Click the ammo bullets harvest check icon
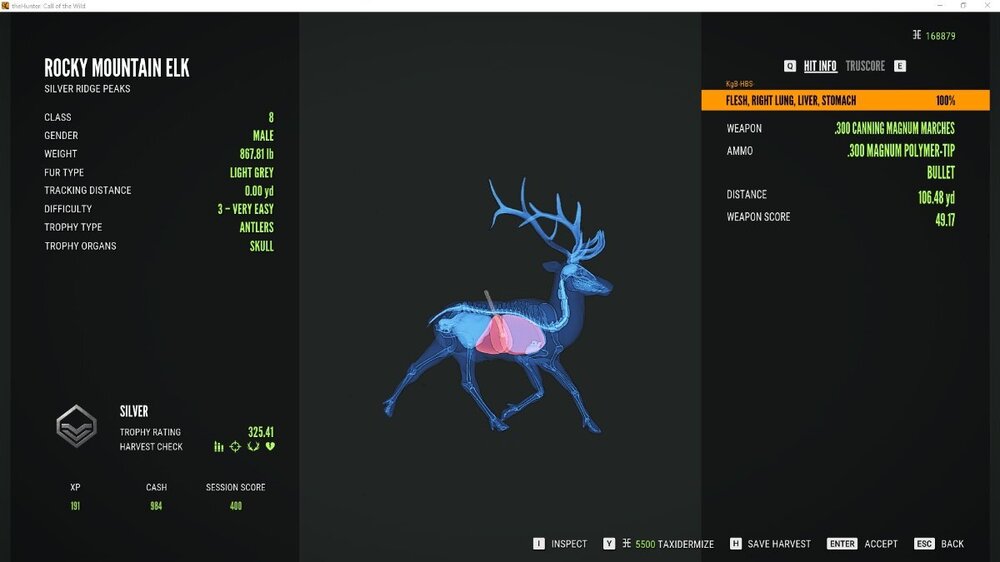The height and width of the screenshot is (562, 1000). point(219,447)
